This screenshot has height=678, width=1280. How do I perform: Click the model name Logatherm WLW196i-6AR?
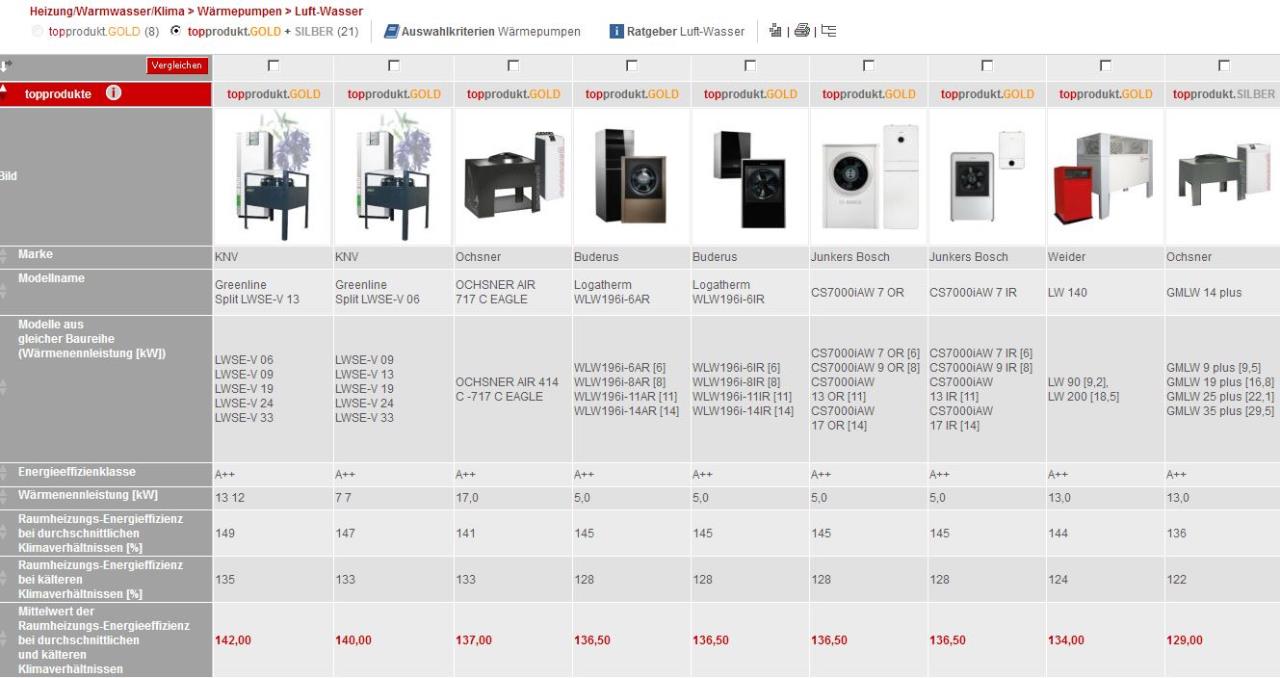[x=612, y=292]
